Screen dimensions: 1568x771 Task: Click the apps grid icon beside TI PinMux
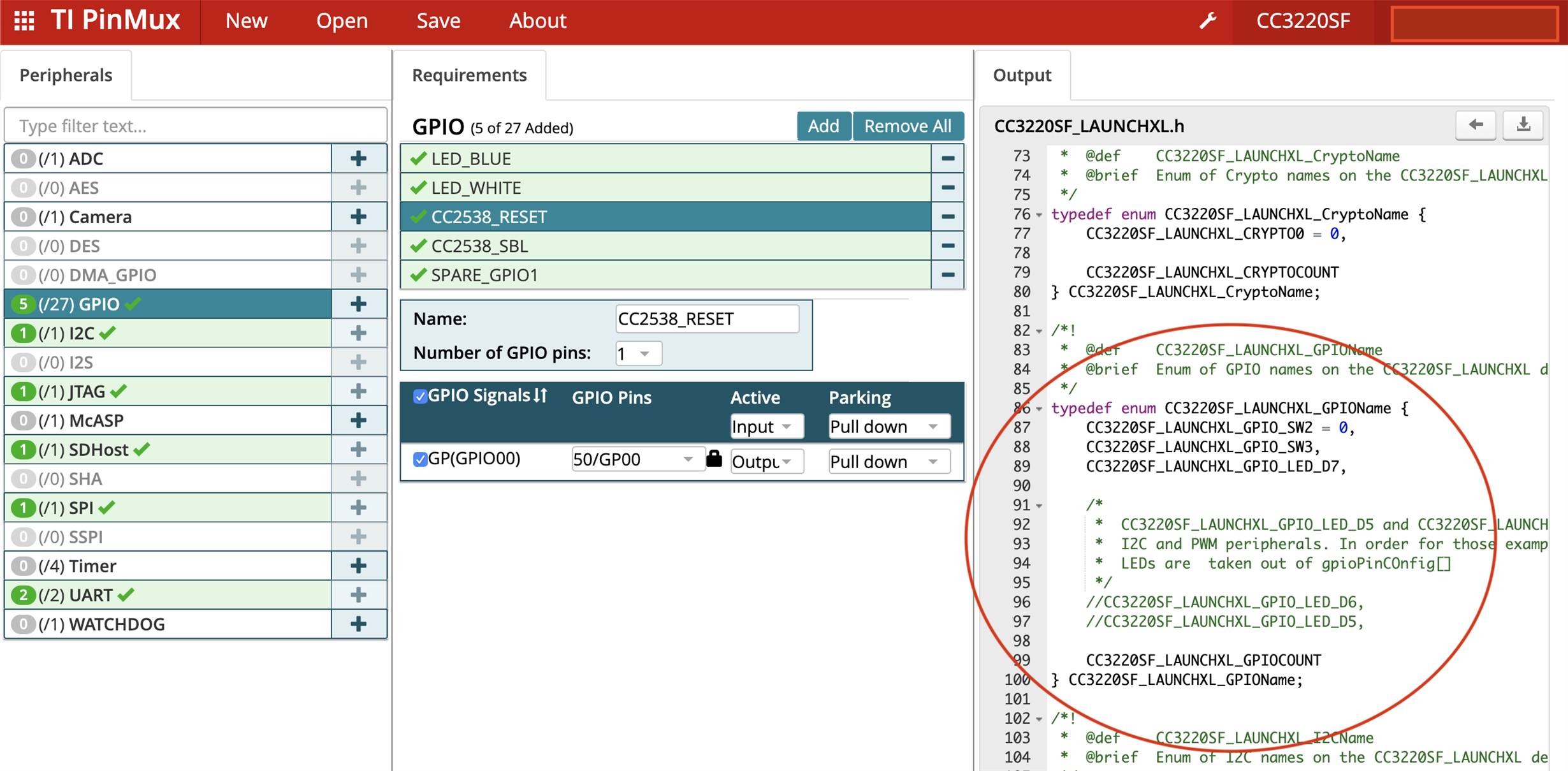(x=24, y=21)
